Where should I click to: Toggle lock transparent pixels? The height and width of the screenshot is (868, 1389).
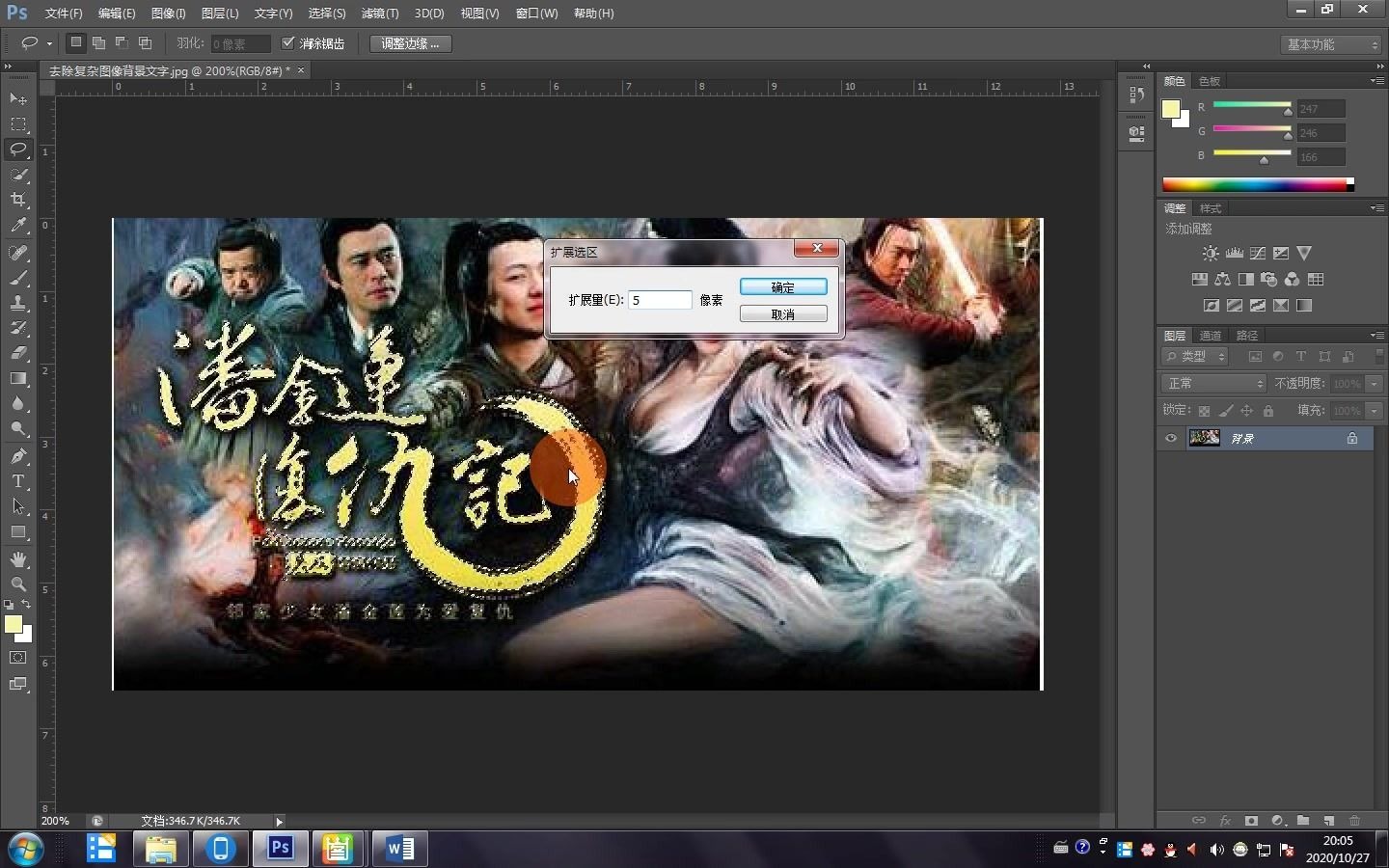[1204, 411]
